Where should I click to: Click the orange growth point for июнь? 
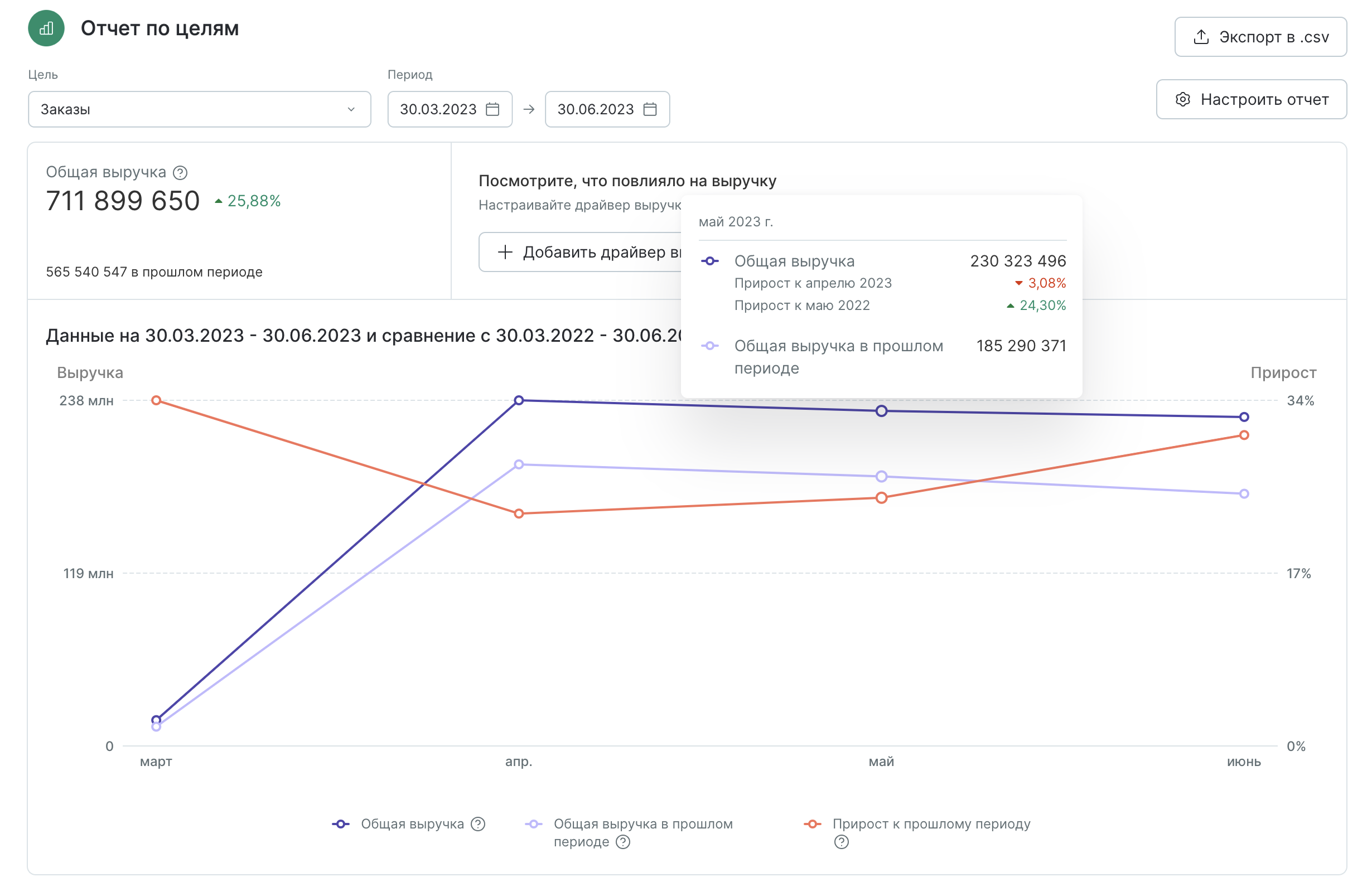click(1244, 435)
